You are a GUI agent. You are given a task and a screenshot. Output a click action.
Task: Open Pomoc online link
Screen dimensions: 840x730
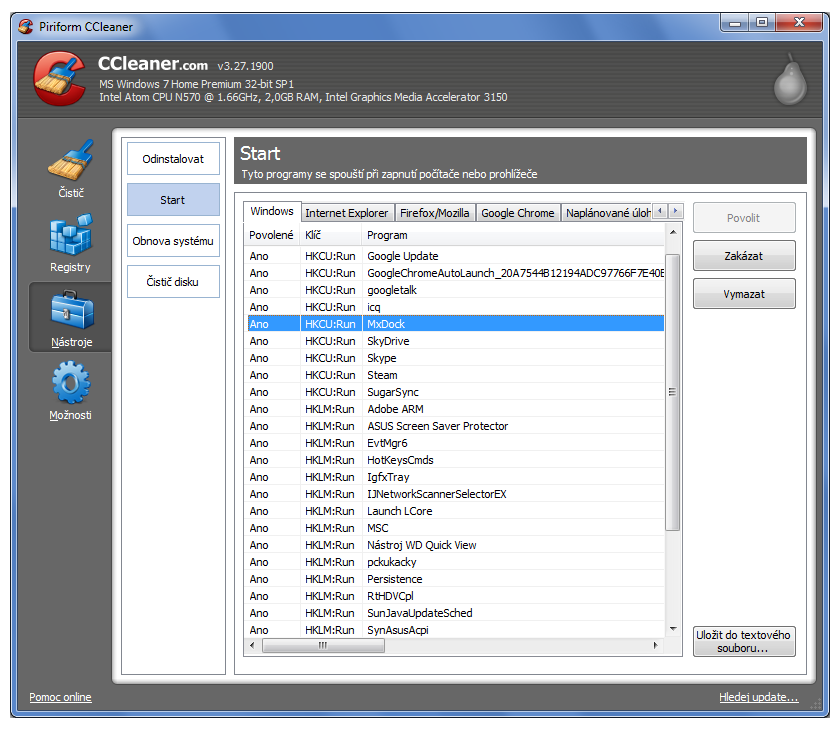[x=60, y=697]
